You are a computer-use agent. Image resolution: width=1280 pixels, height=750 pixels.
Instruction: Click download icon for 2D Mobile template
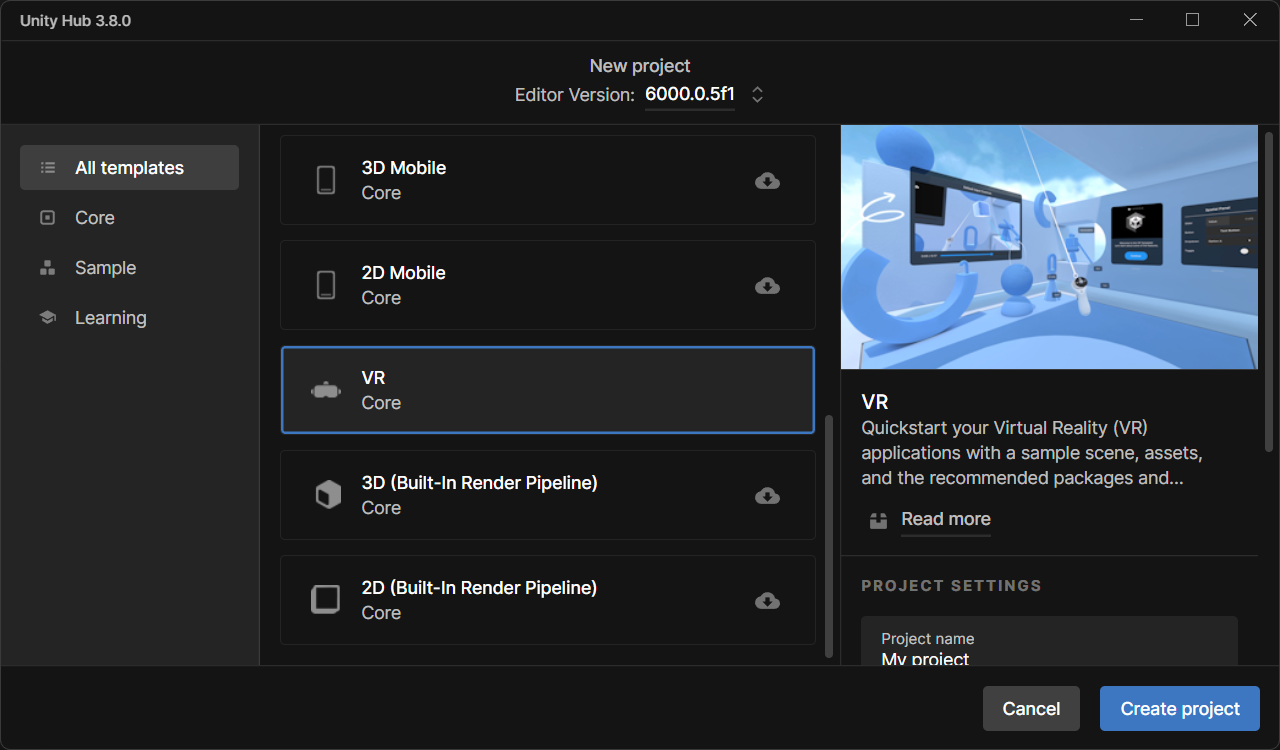pos(767,286)
